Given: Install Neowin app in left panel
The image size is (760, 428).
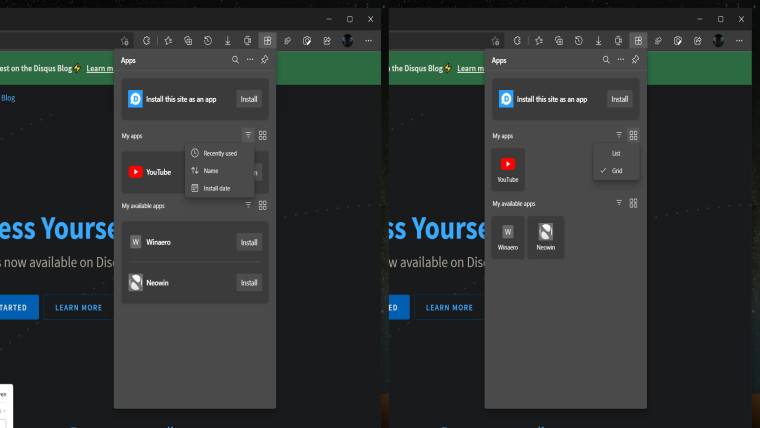Looking at the screenshot, I should click(249, 283).
